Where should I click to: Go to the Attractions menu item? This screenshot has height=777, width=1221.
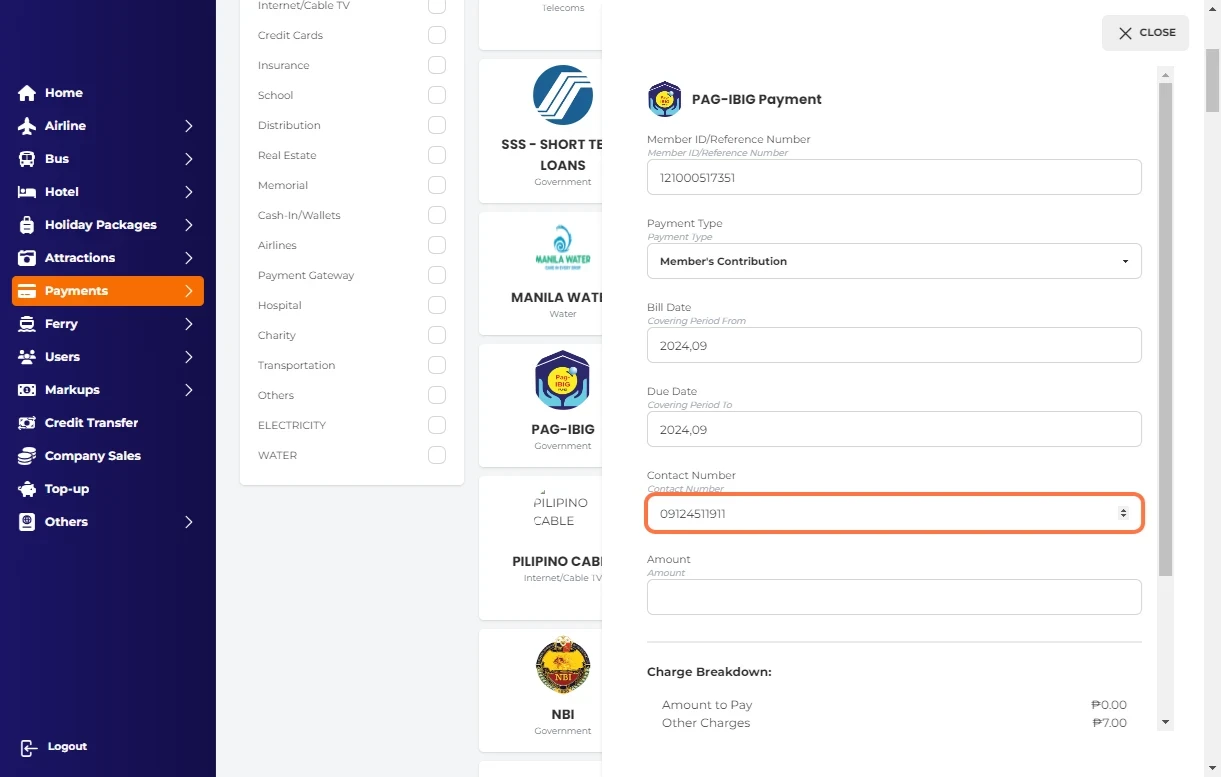[80, 258]
